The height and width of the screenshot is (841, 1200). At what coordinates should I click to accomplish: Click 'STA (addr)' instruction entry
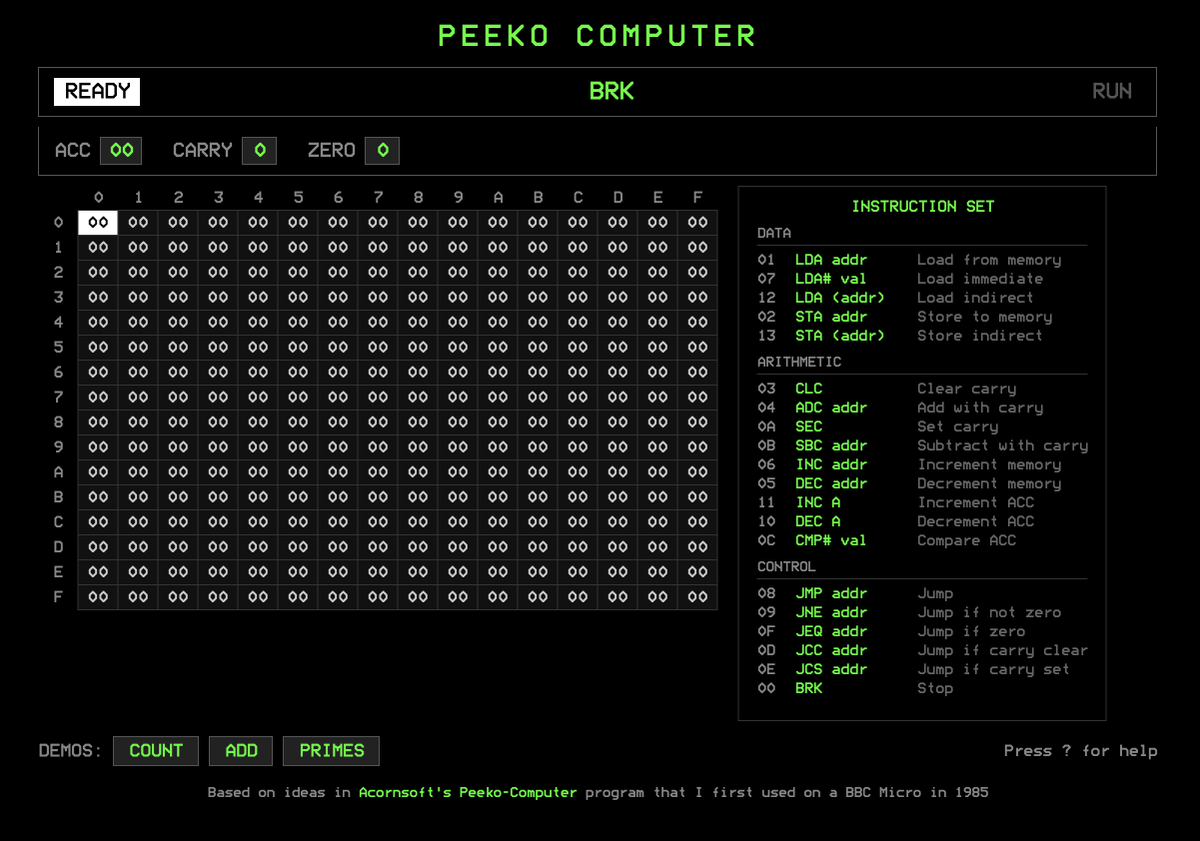tap(840, 336)
